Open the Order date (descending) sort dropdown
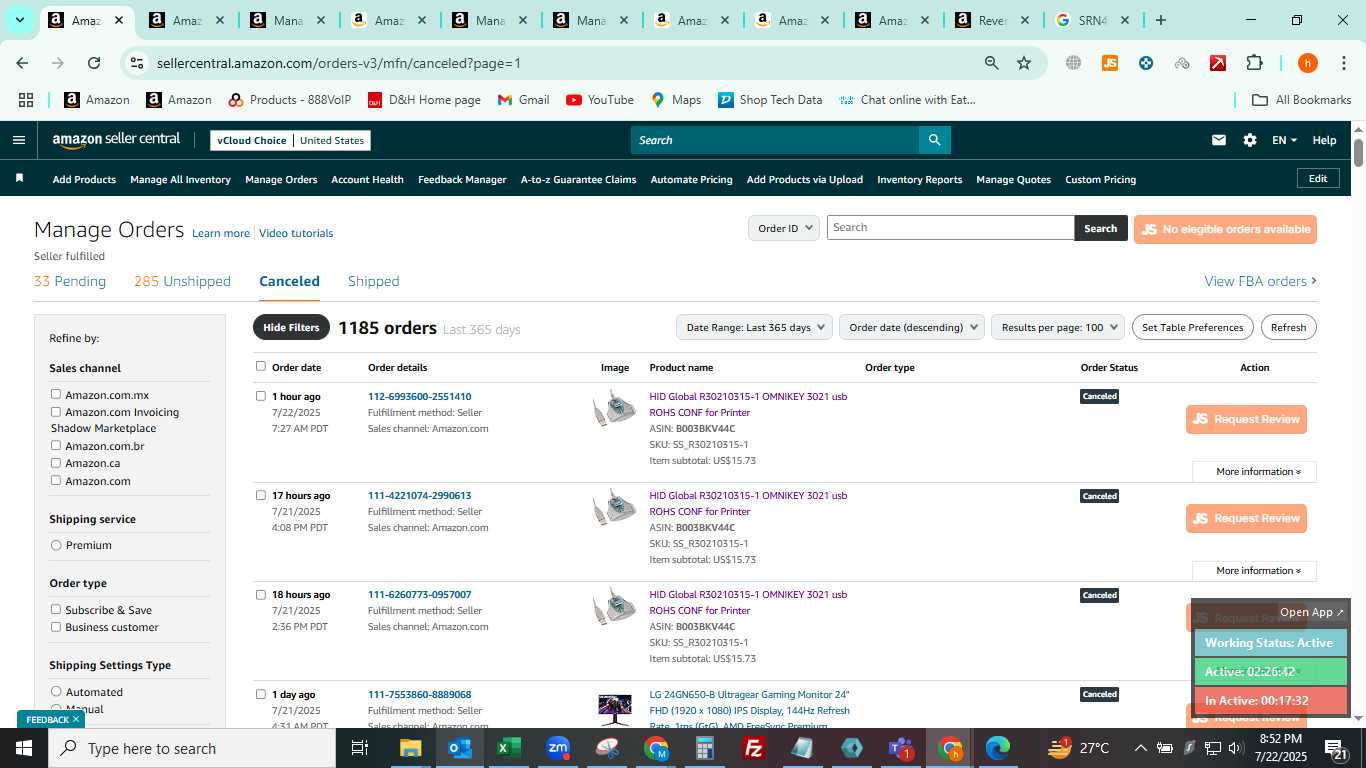The height and width of the screenshot is (768, 1366). (912, 327)
